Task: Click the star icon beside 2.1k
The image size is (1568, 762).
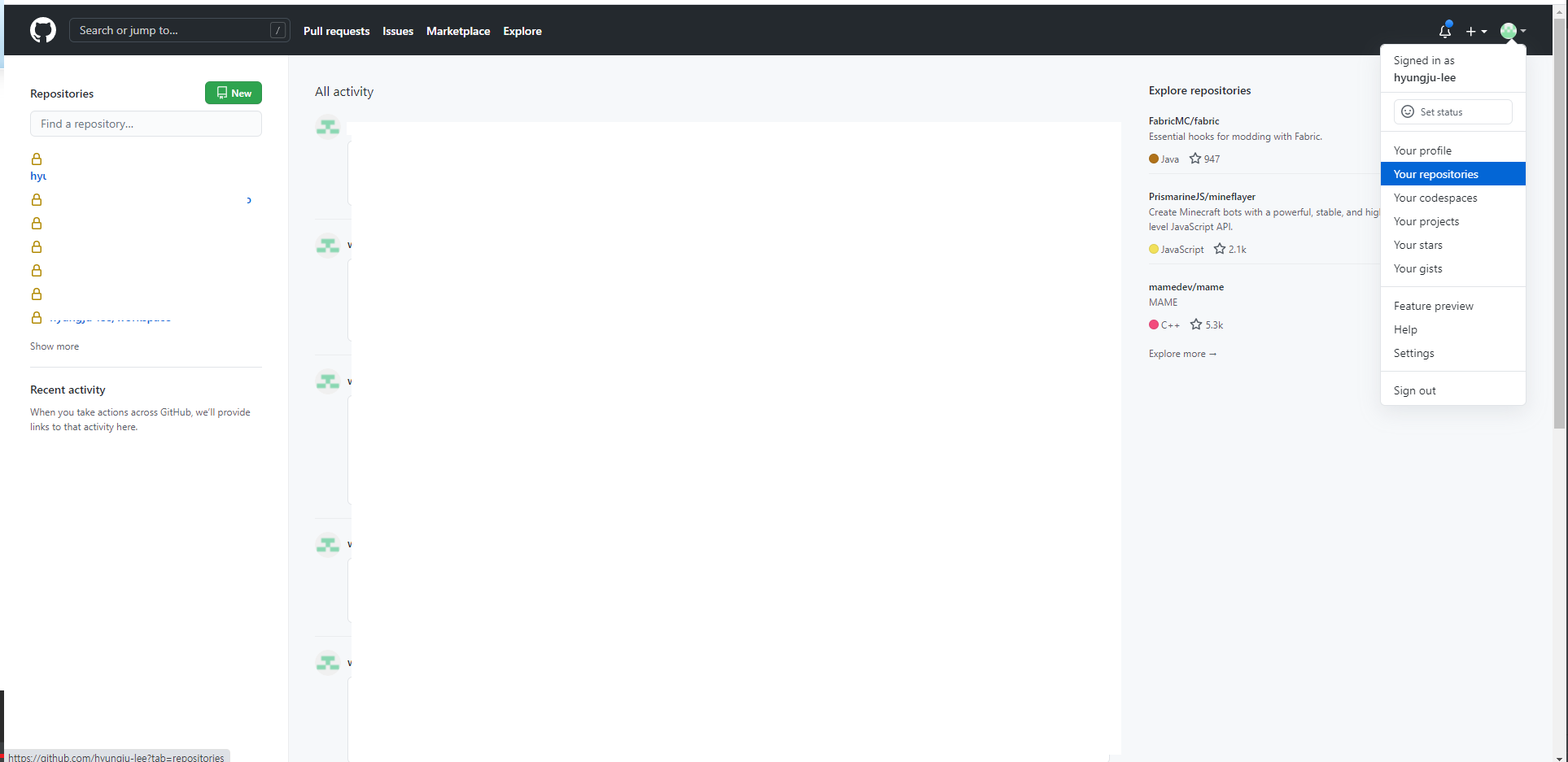Action: point(1219,249)
